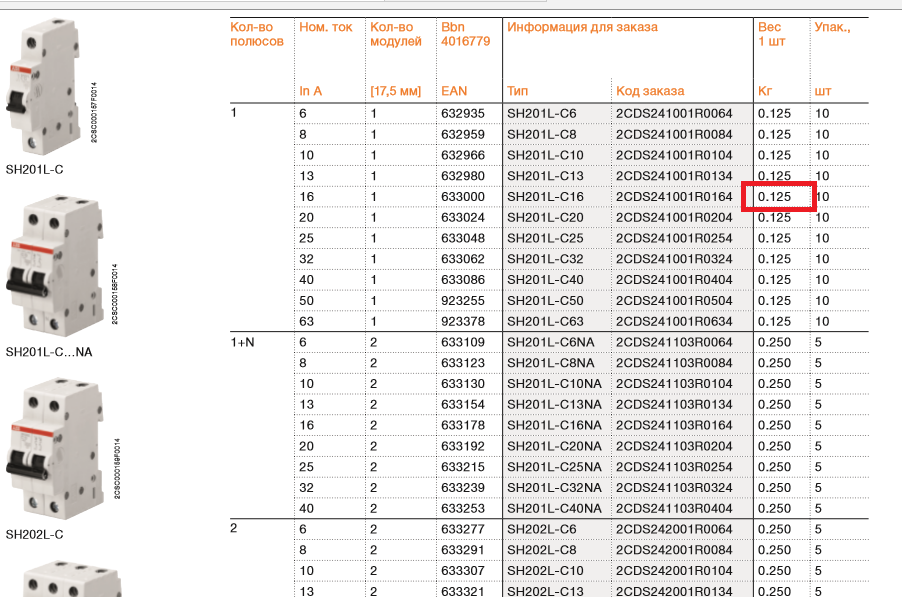The image size is (902, 597).
Task: Select type cell SH201L-C32NA
Action: (x=555, y=488)
